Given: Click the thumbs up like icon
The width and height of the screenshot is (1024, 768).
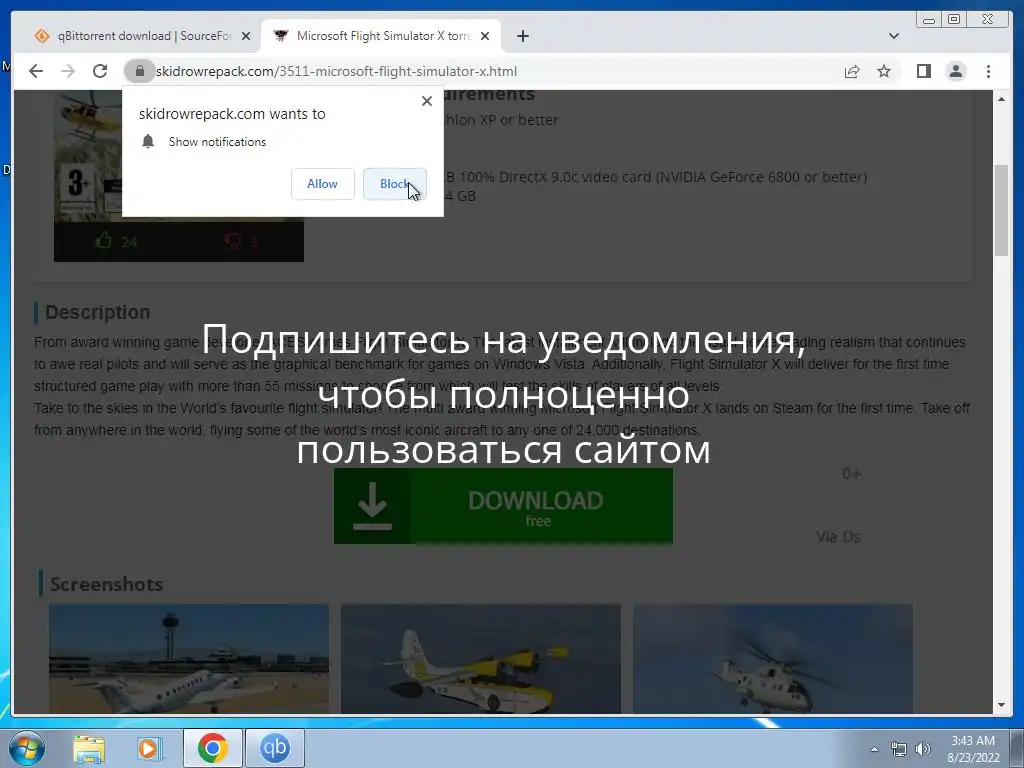Looking at the screenshot, I should 104,242.
